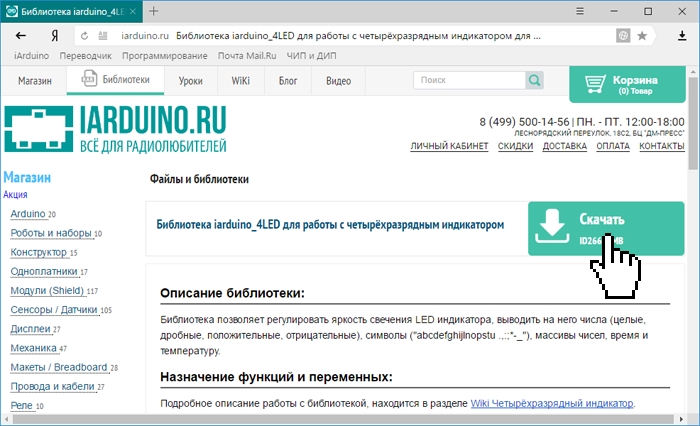Open a new browser tab
The image size is (700, 426).
154,11
